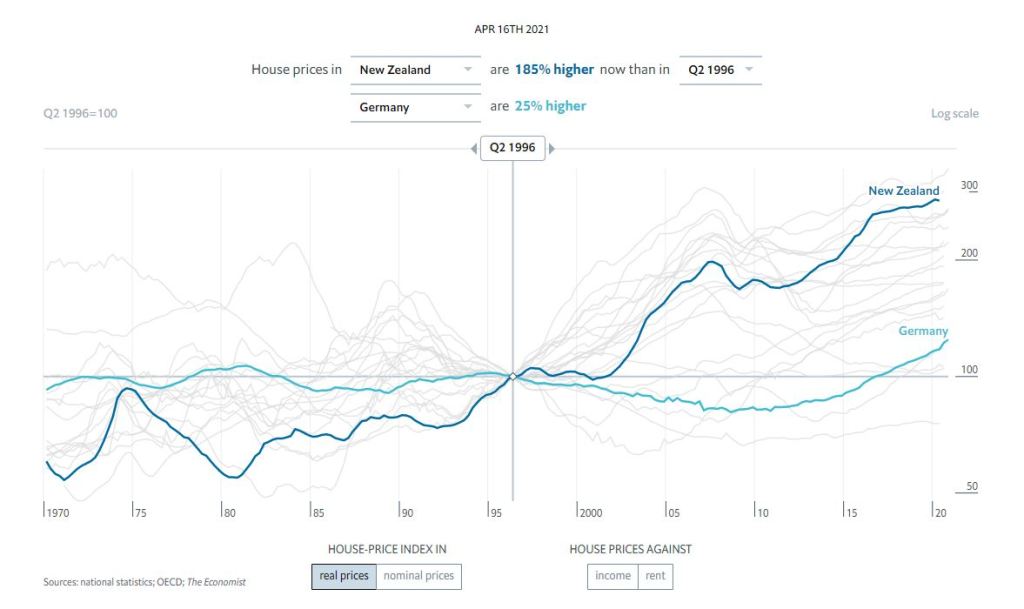The height and width of the screenshot is (609, 1024).
Task: Click the right arrow beside Q2 1996 marker
Action: pos(552,148)
